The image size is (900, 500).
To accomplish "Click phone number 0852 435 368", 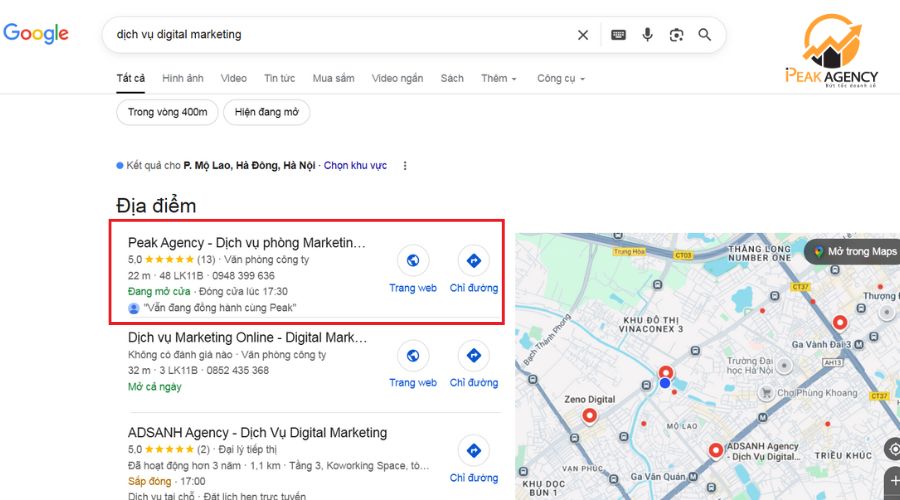I will pos(238,370).
